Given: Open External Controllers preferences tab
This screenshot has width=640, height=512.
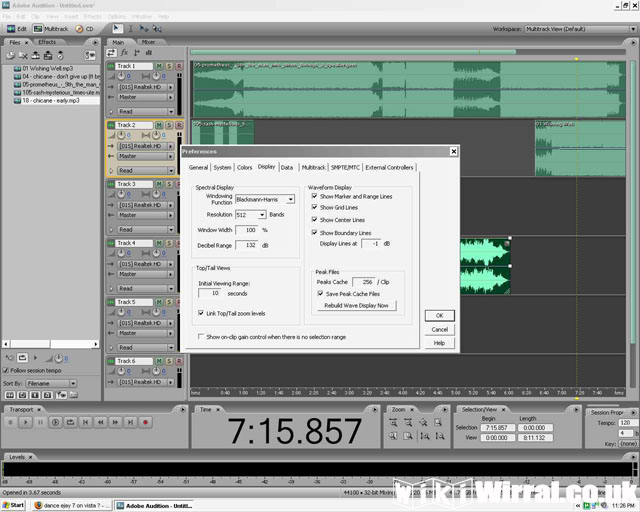Looking at the screenshot, I should (x=389, y=167).
